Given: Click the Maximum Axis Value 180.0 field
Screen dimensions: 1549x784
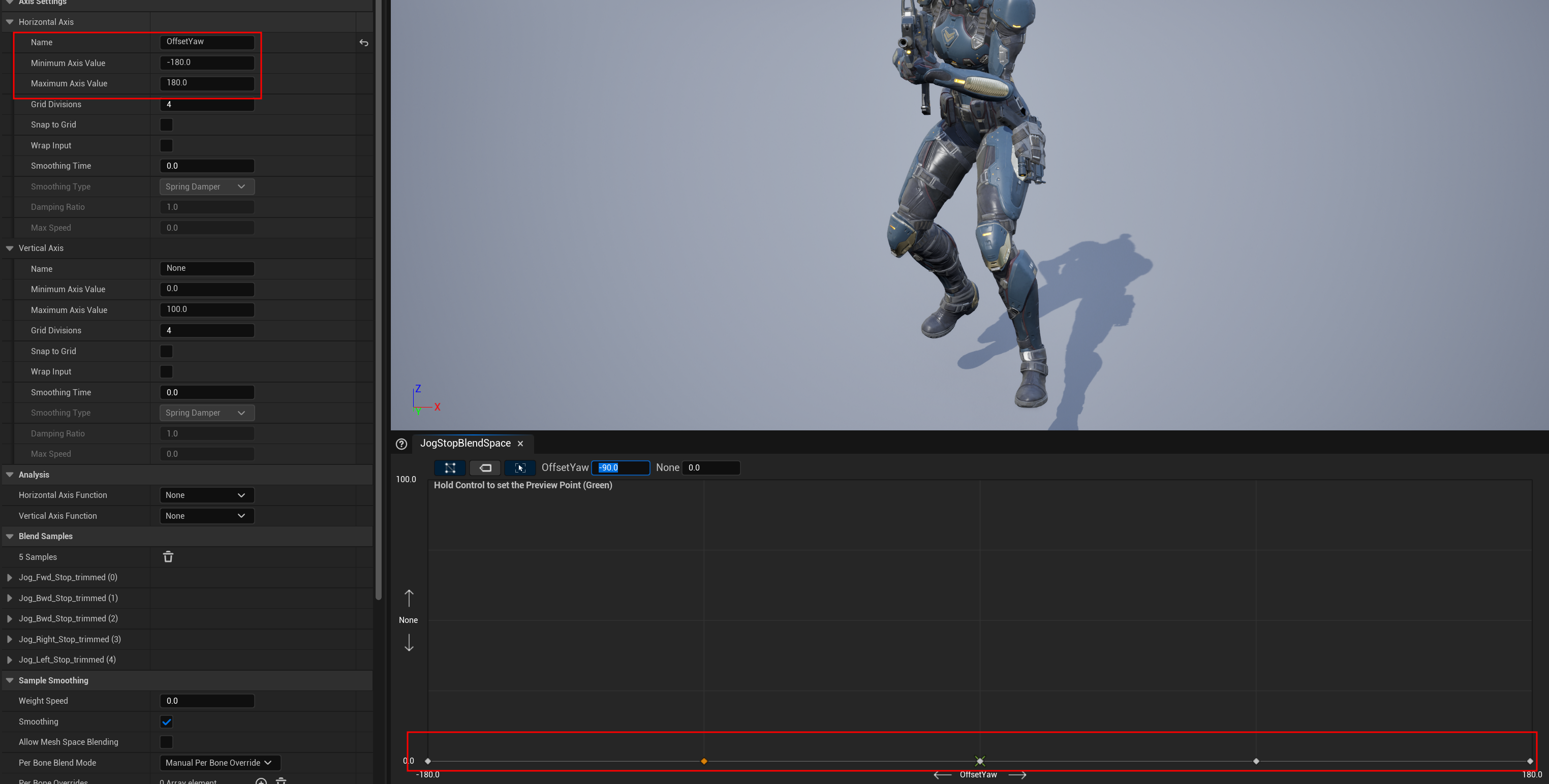Looking at the screenshot, I should pyautogui.click(x=206, y=83).
